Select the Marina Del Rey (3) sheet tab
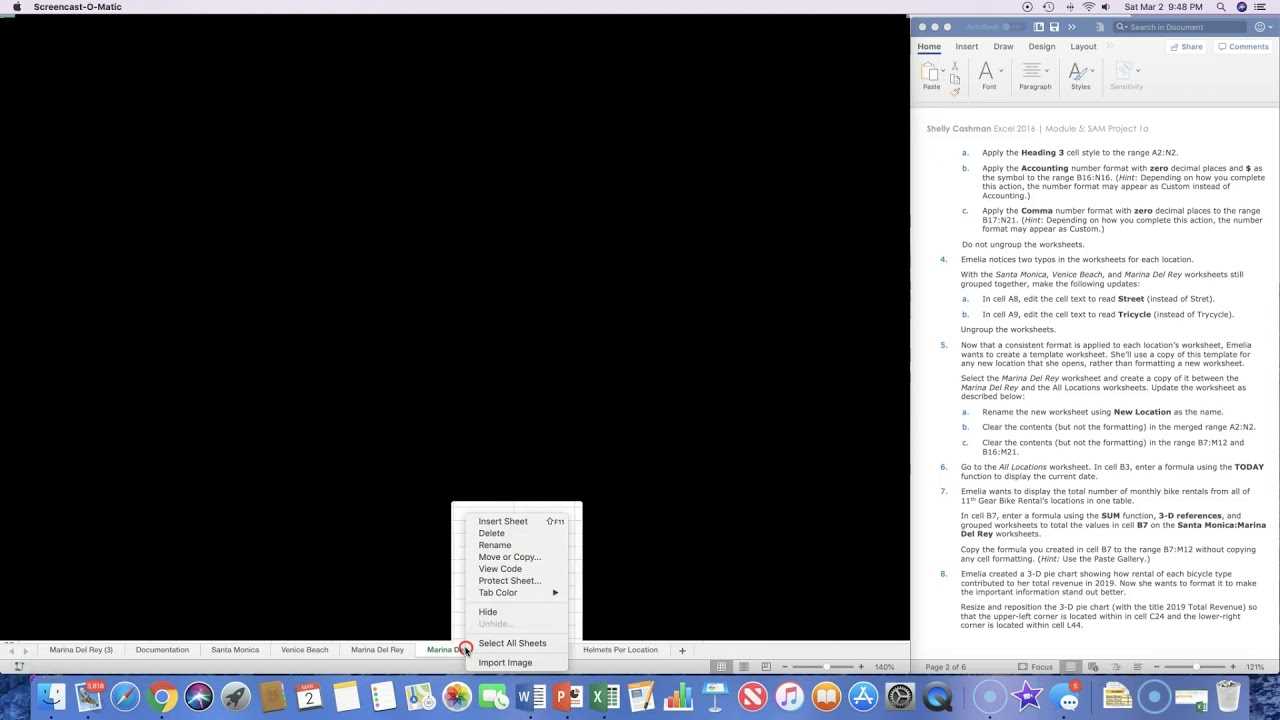Viewport: 1280px width, 720px height. pyautogui.click(x=81, y=650)
